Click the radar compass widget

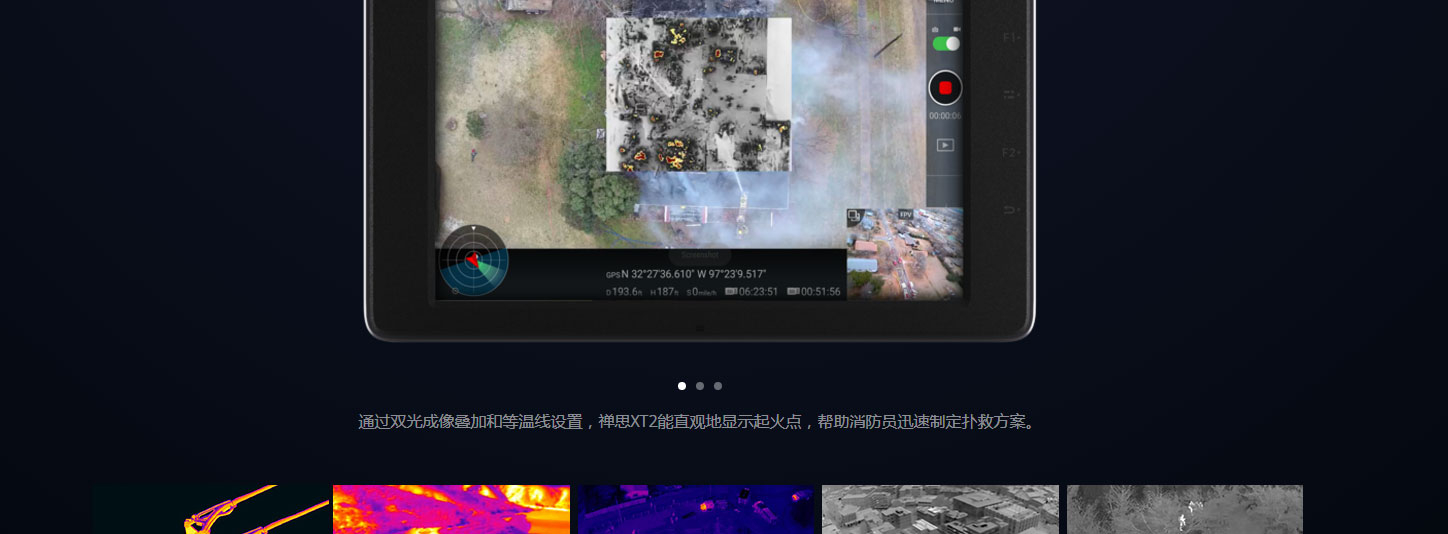[x=473, y=260]
